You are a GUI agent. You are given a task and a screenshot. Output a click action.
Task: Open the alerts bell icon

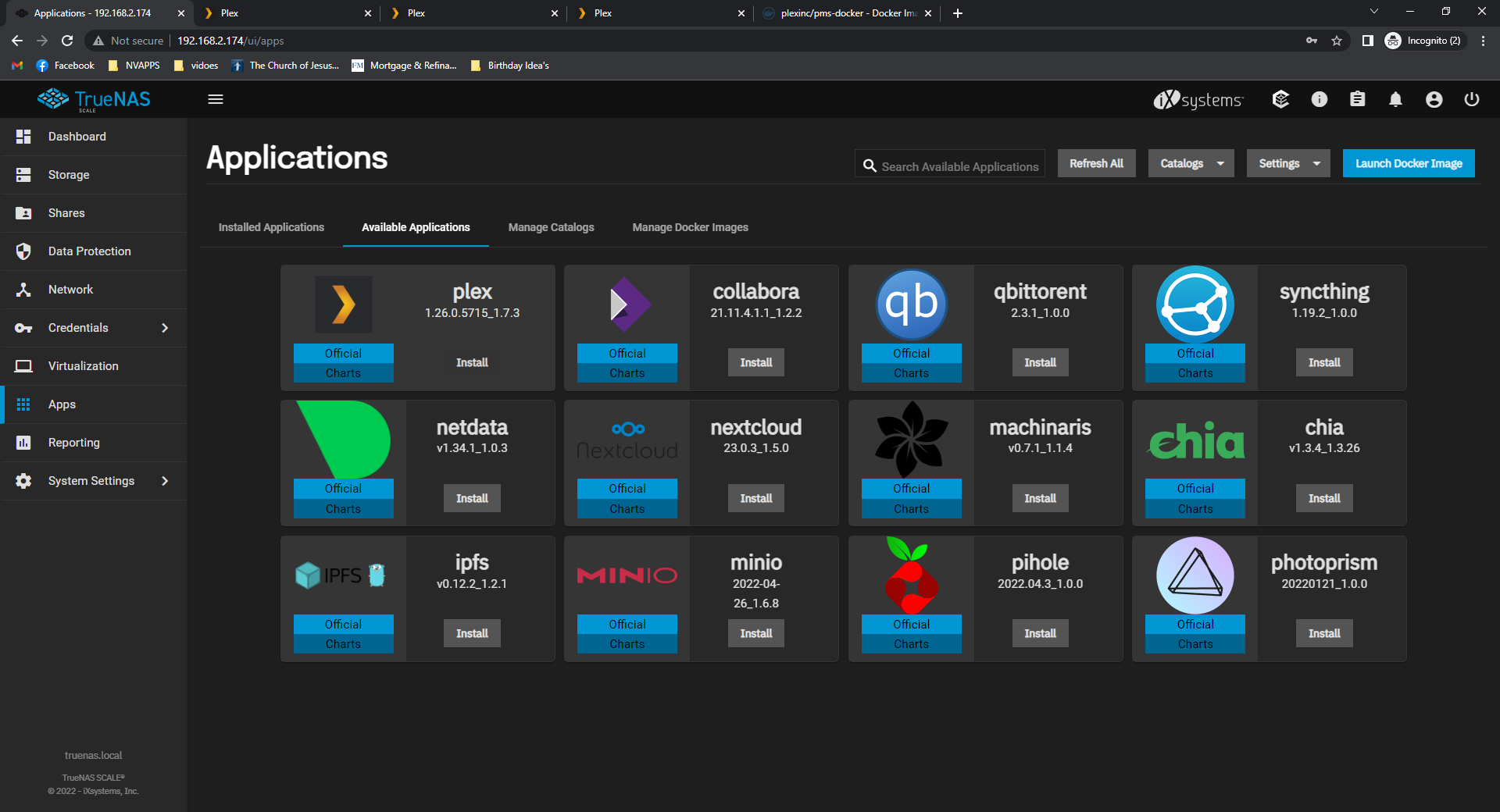pos(1395,99)
